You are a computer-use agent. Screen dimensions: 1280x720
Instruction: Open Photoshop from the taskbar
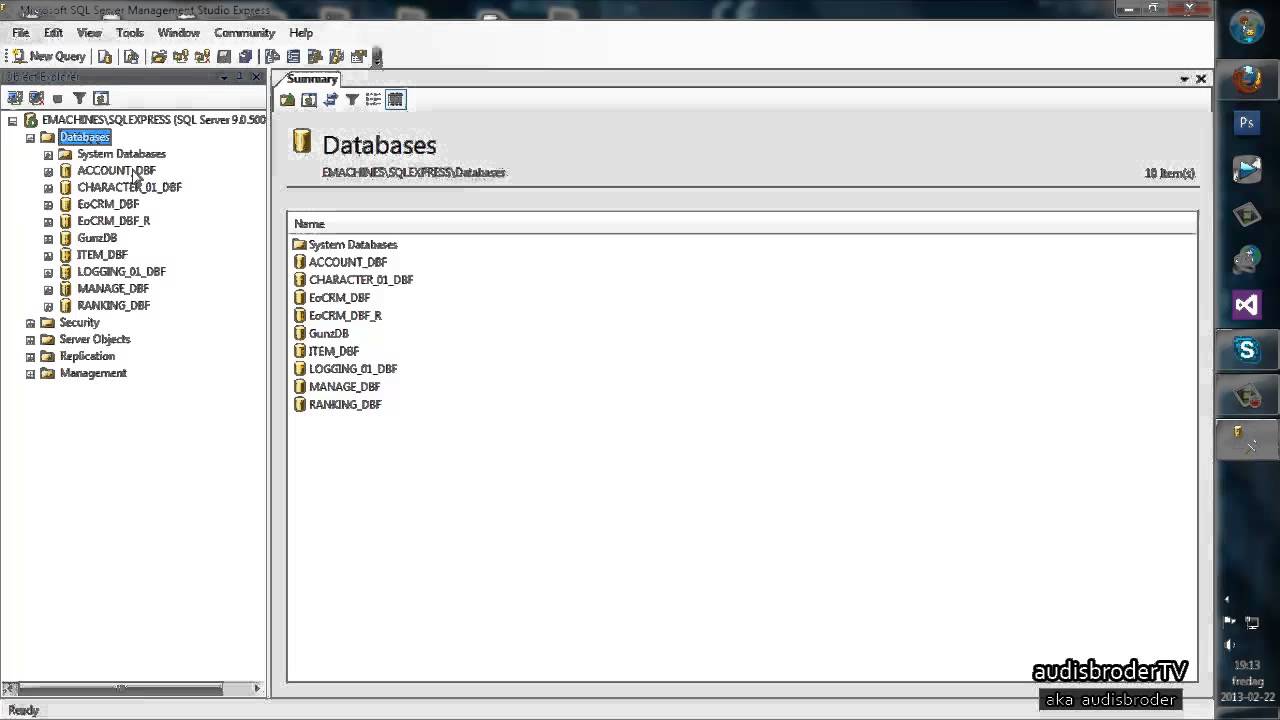[1247, 122]
